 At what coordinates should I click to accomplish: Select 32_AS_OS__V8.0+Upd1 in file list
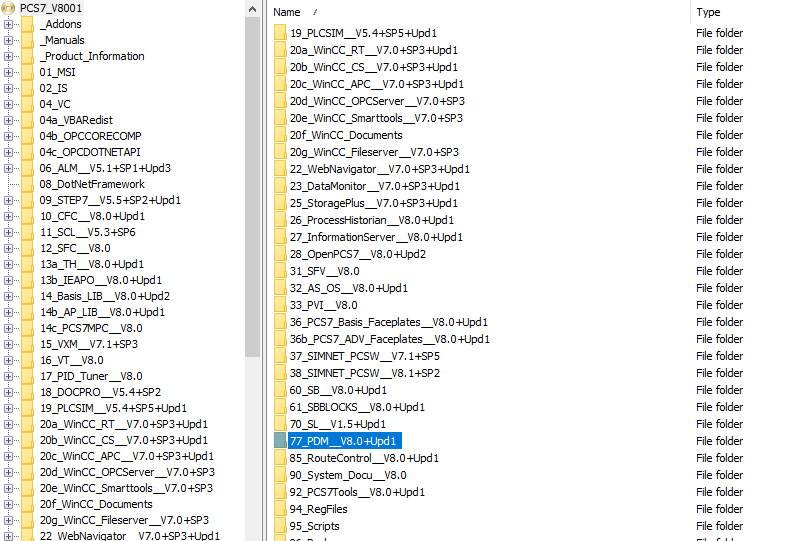(349, 288)
